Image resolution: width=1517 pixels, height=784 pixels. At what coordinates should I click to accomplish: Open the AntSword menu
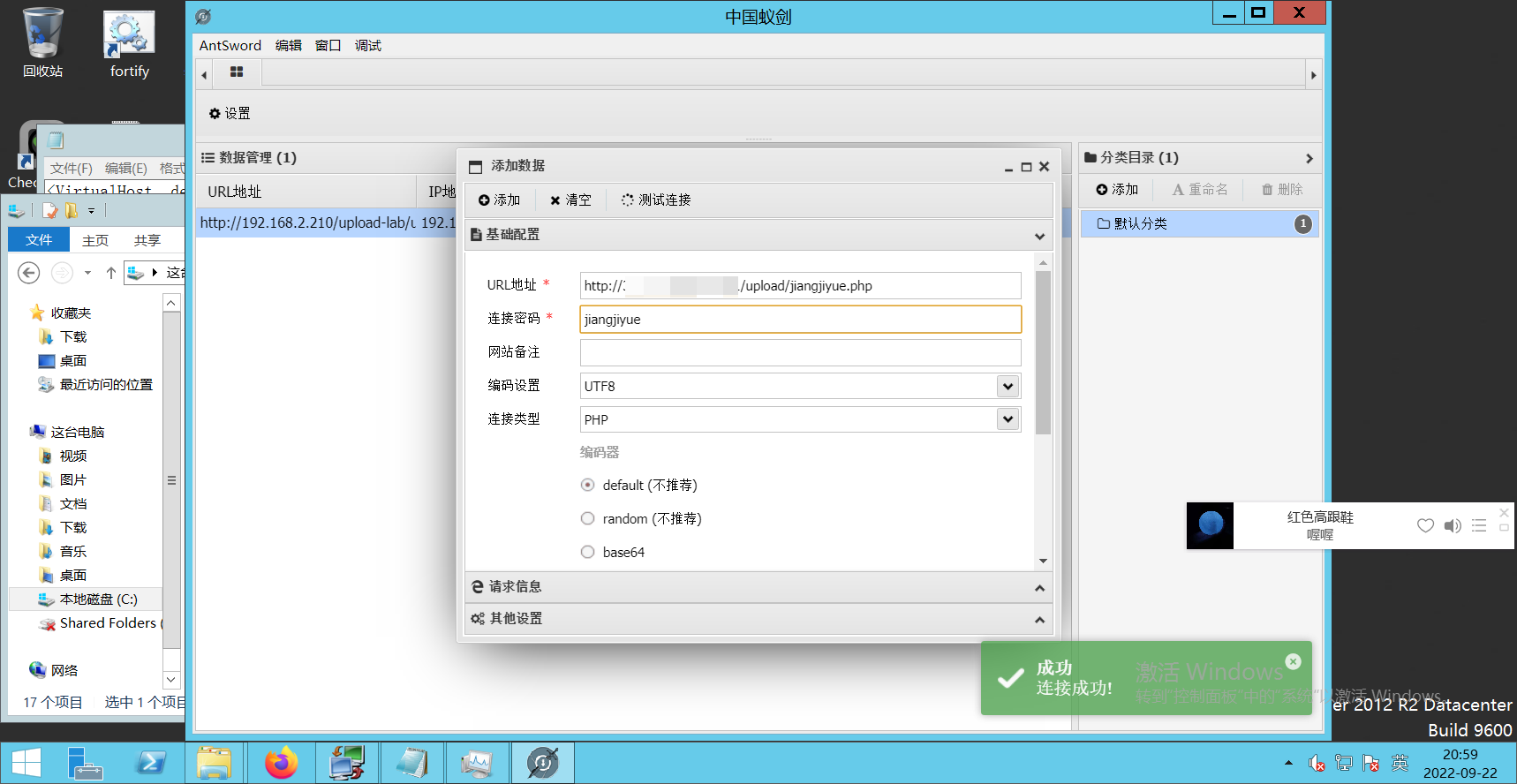pos(230,46)
